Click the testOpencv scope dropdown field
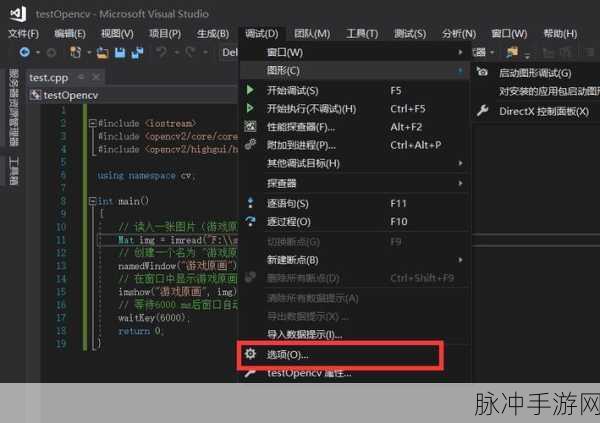Viewport: 600px width, 423px height. point(133,95)
